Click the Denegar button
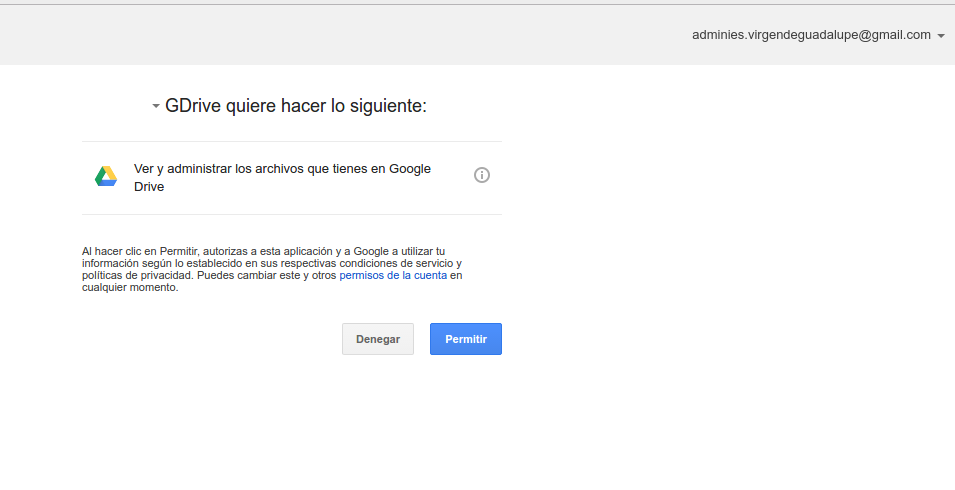This screenshot has height=490, width=955. pyautogui.click(x=378, y=339)
